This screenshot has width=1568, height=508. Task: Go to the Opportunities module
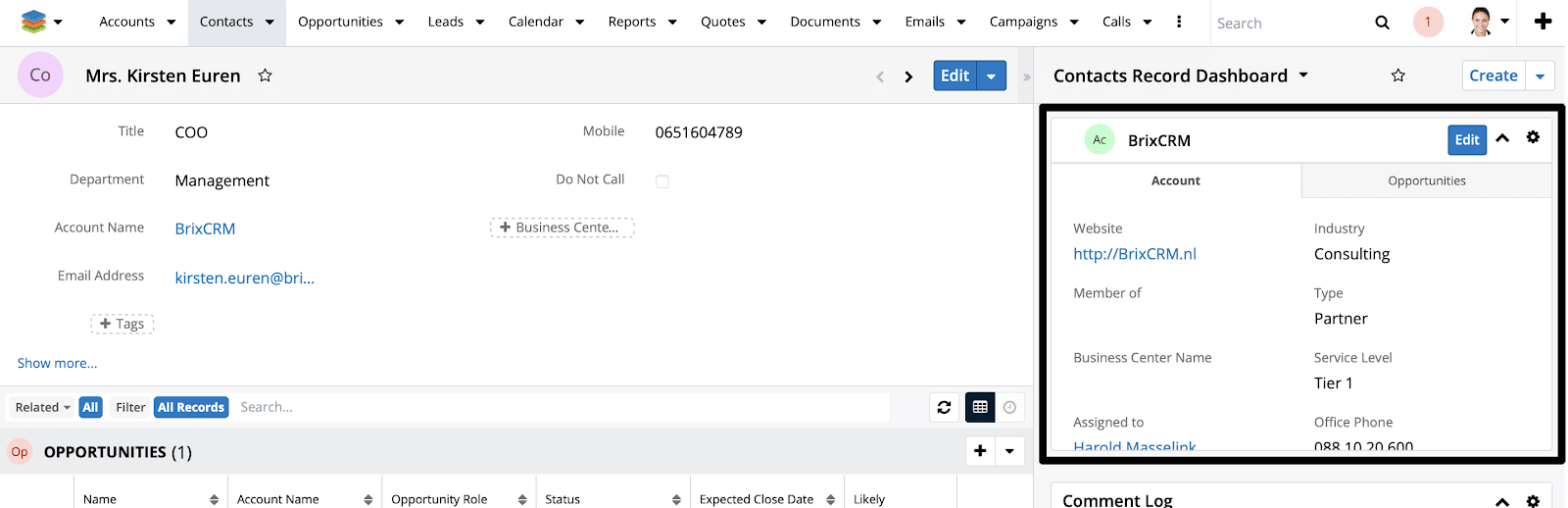tap(340, 22)
